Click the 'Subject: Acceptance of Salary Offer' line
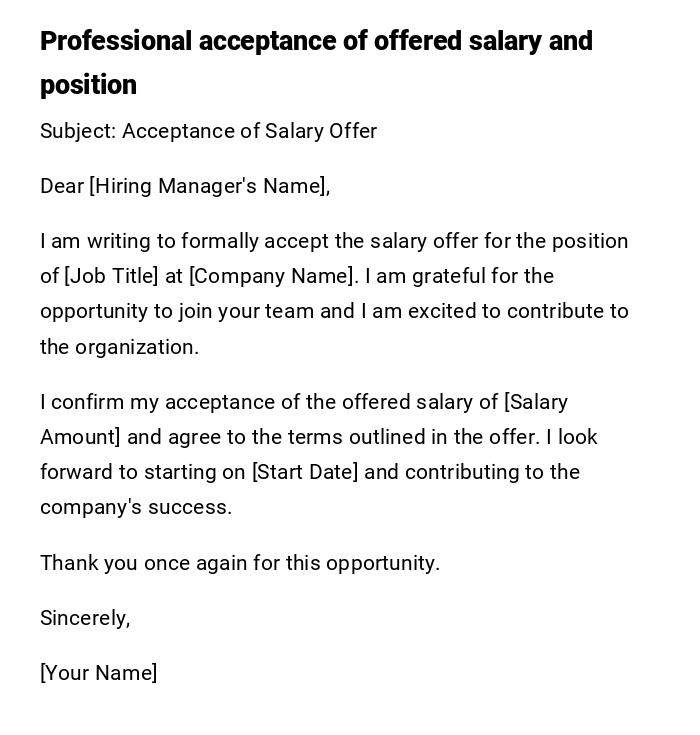Screen dimensions: 700x735 pyautogui.click(x=208, y=131)
